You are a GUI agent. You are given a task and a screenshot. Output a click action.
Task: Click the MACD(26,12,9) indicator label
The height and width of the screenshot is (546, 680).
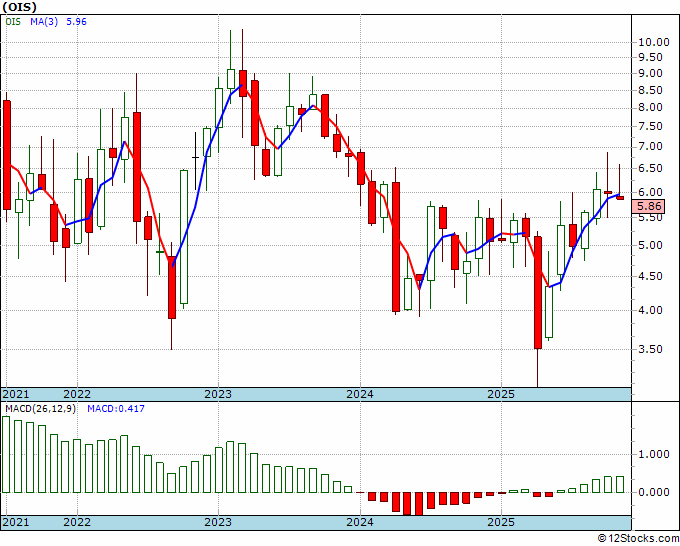[x=40, y=409]
